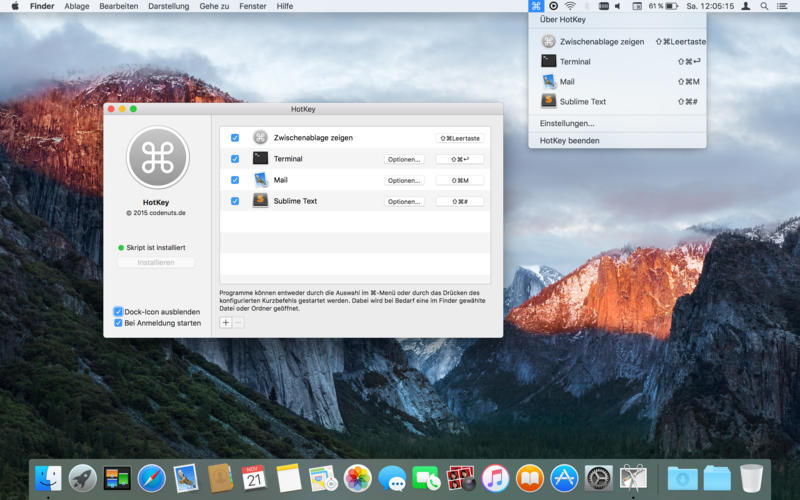Click the user account silhouette in menu bar

pos(745,6)
